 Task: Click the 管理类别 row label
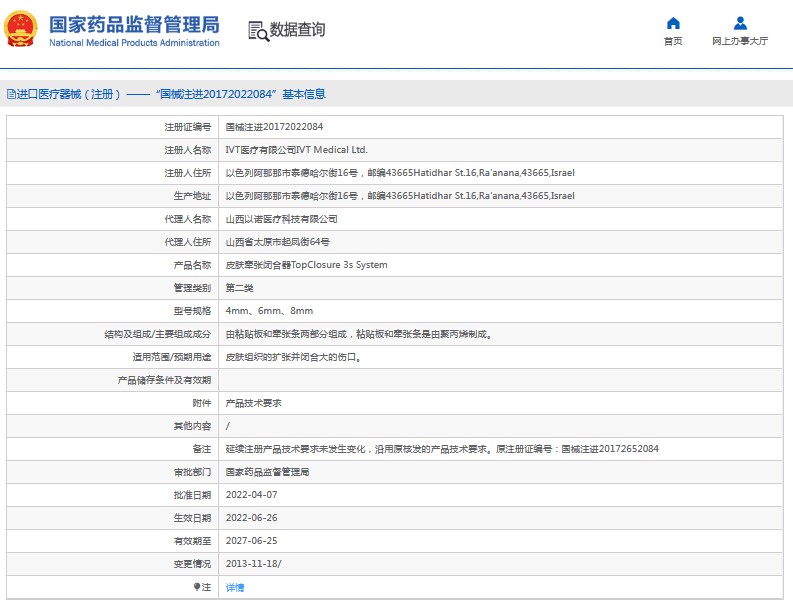pyautogui.click(x=192, y=288)
